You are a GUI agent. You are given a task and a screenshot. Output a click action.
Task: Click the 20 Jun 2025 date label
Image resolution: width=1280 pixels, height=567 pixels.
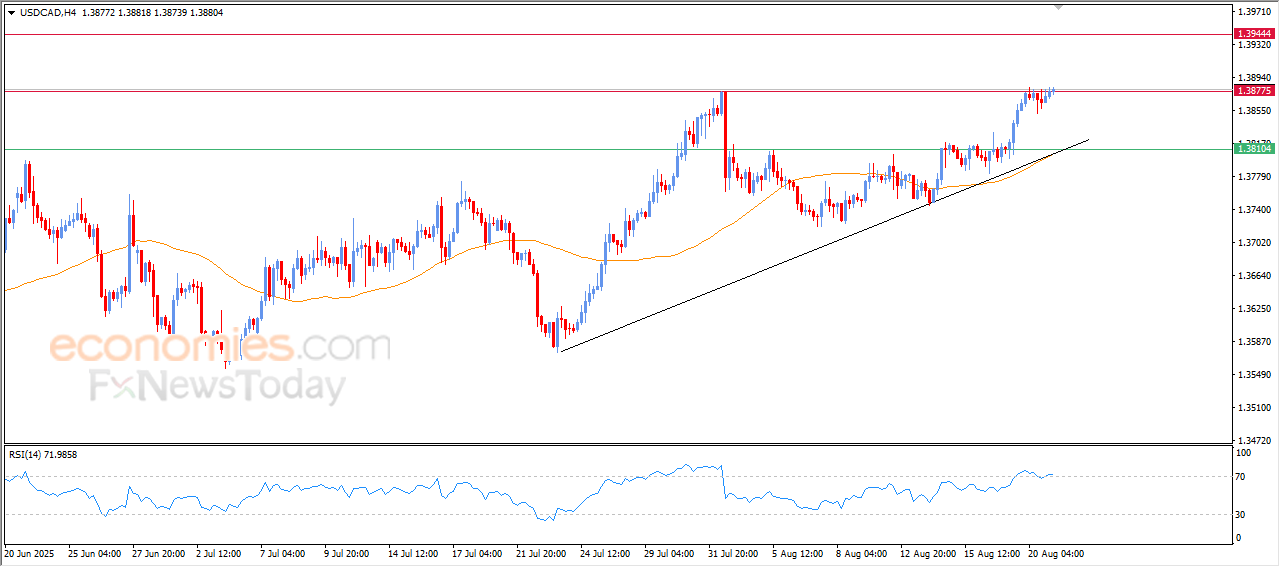pyautogui.click(x=30, y=553)
